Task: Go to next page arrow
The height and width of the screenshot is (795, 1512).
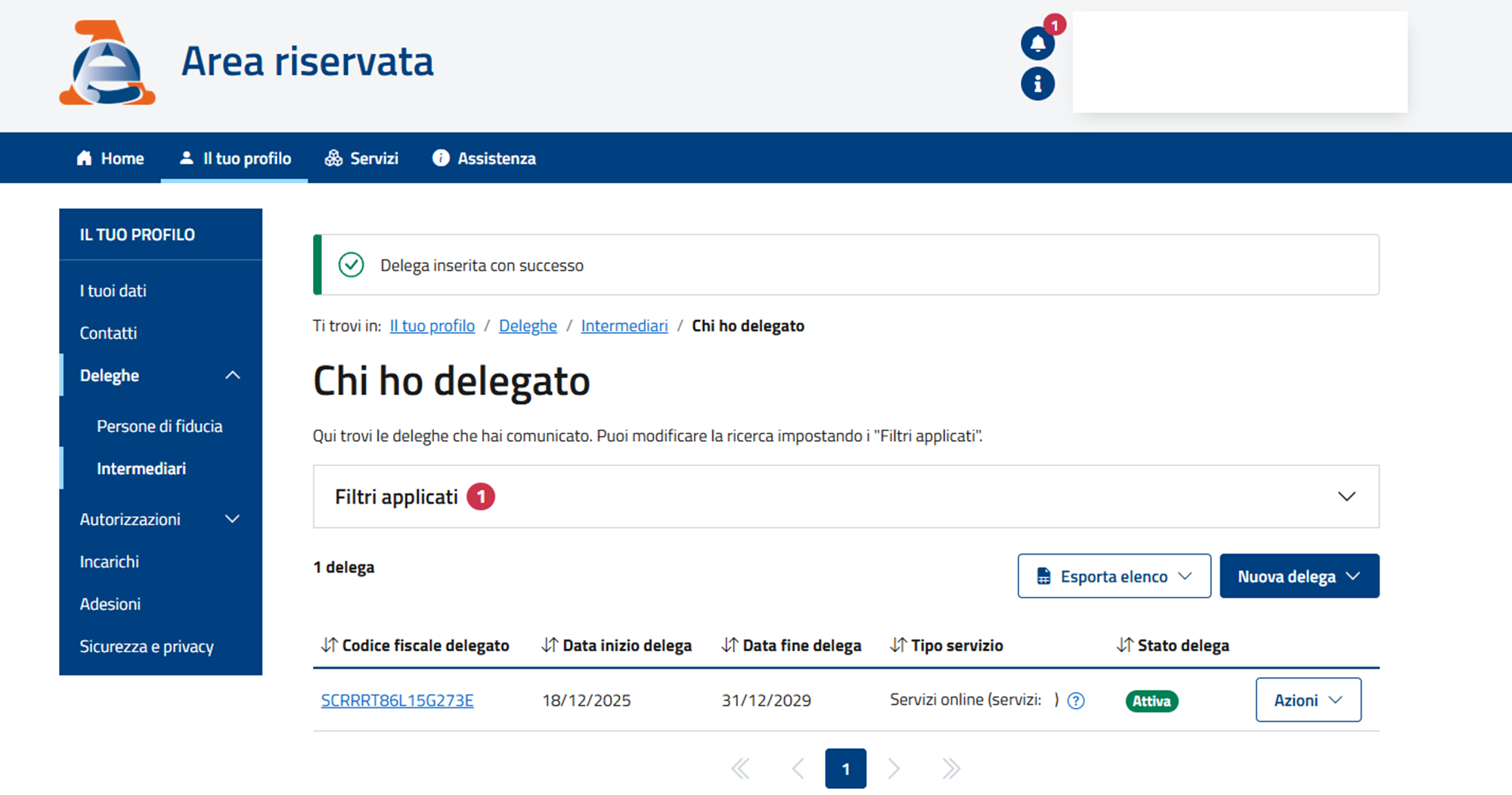Action: (x=894, y=769)
